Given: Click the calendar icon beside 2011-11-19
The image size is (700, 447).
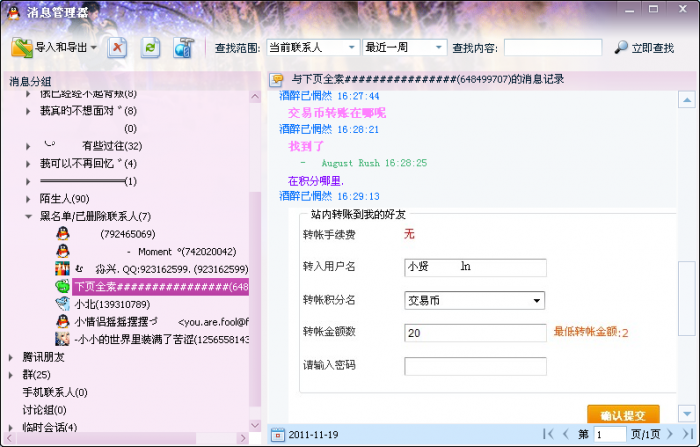Looking at the screenshot, I should tap(277, 434).
